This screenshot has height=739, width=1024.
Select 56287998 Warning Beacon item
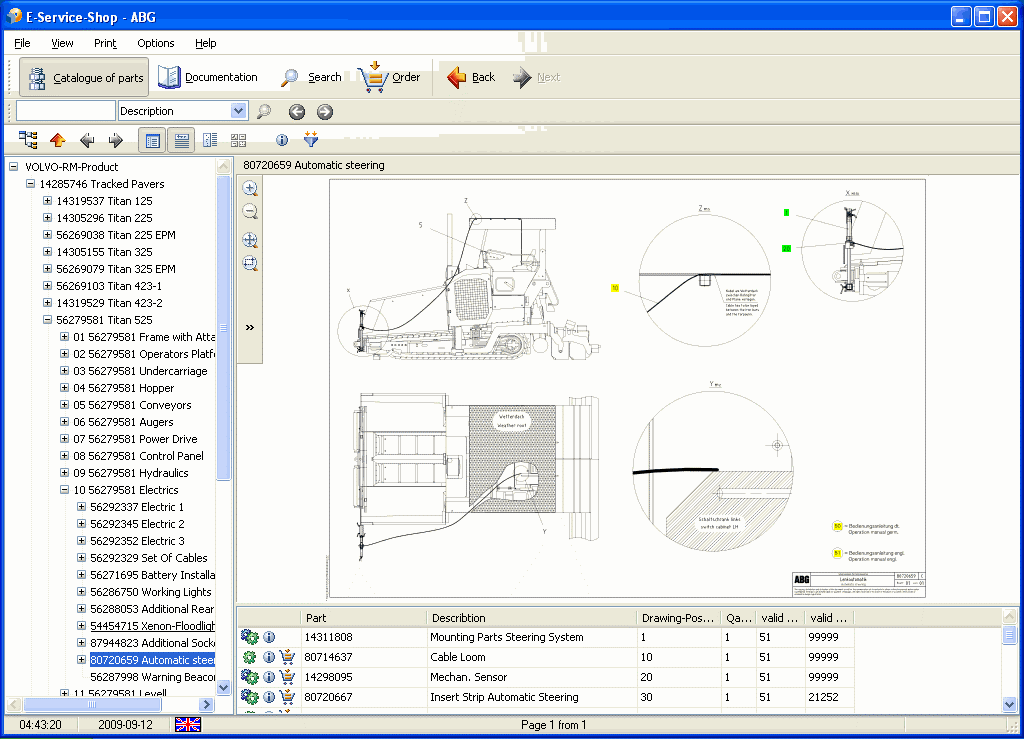[153, 677]
